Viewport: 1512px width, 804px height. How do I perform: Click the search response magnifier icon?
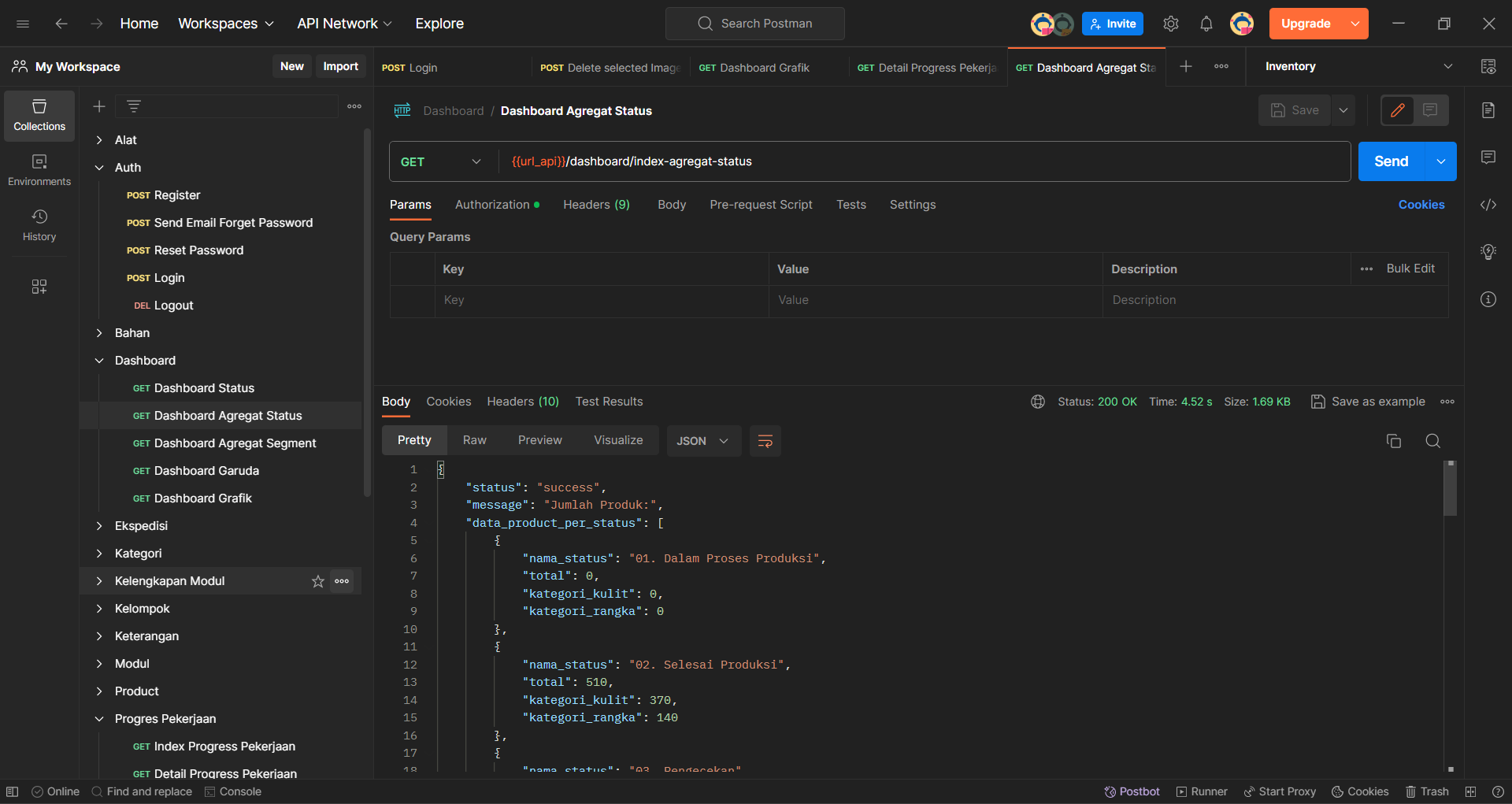pyautogui.click(x=1432, y=441)
